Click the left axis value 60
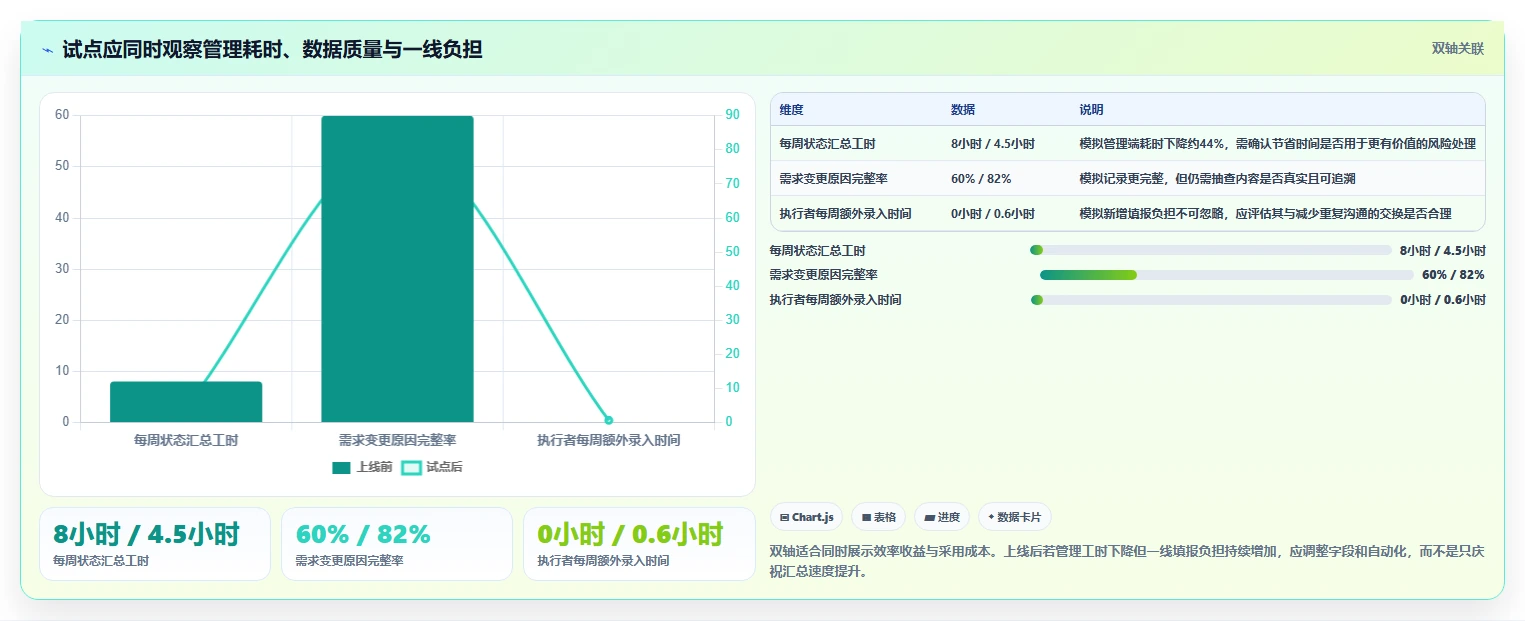This screenshot has width=1525, height=621. click(x=62, y=115)
